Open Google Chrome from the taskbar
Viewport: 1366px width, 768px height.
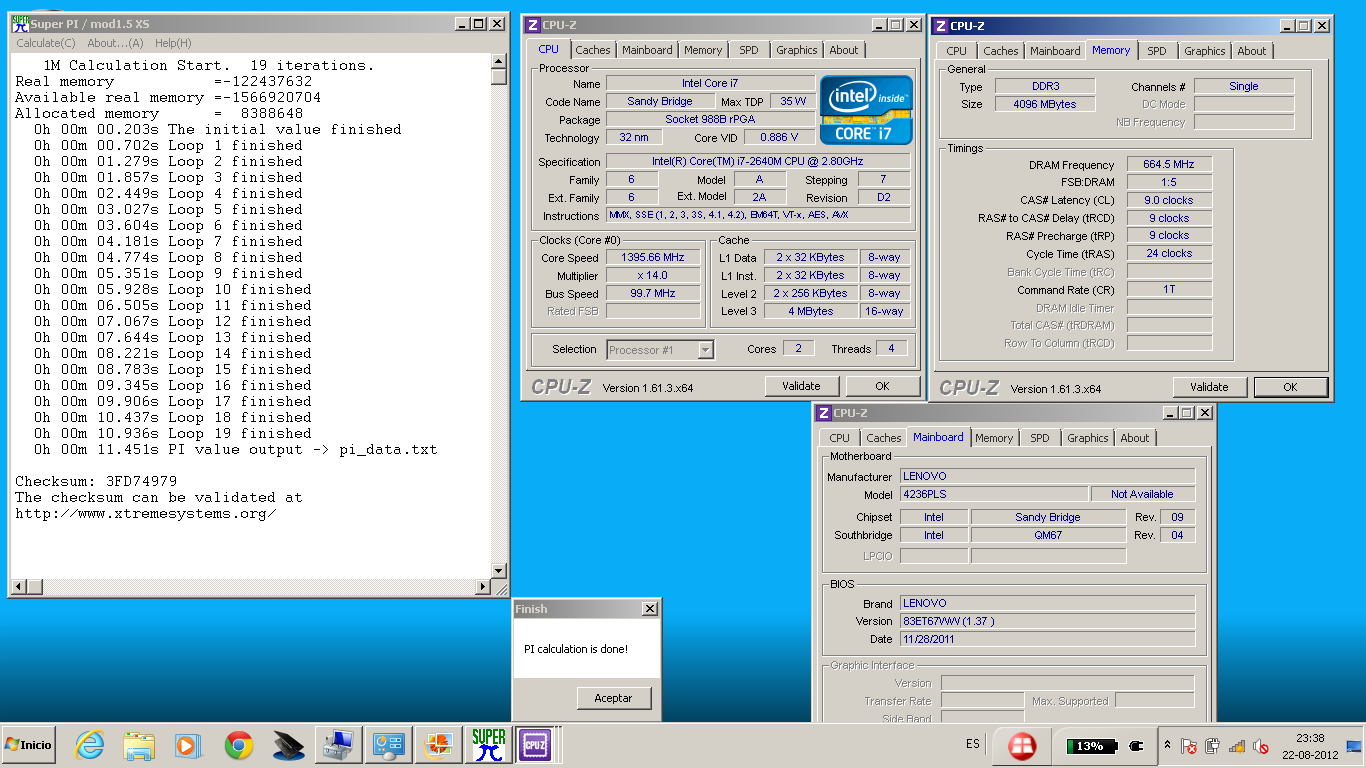tap(238, 745)
